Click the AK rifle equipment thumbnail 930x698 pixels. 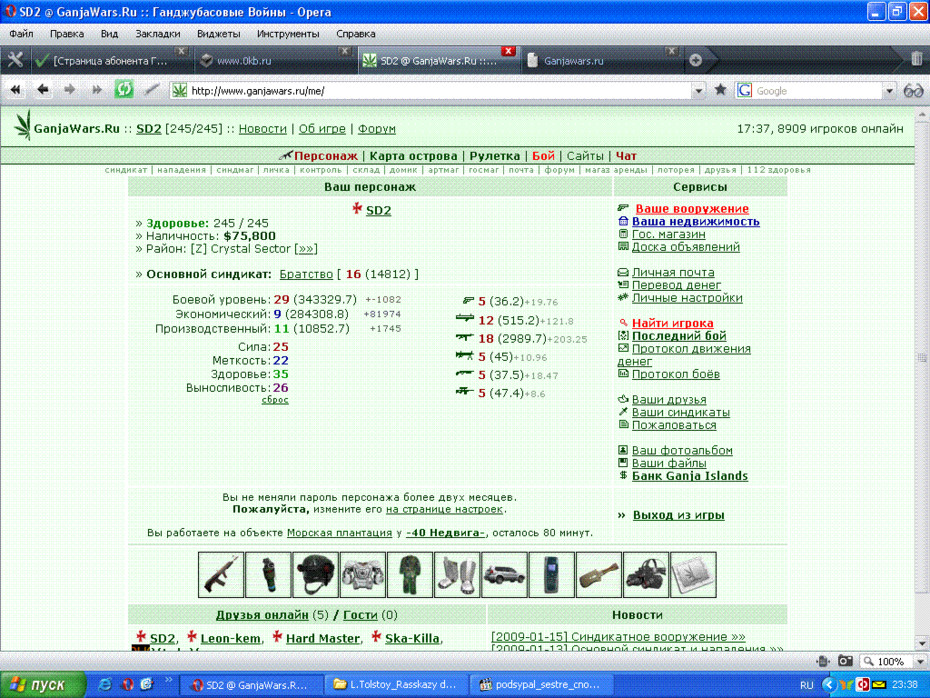click(x=221, y=575)
